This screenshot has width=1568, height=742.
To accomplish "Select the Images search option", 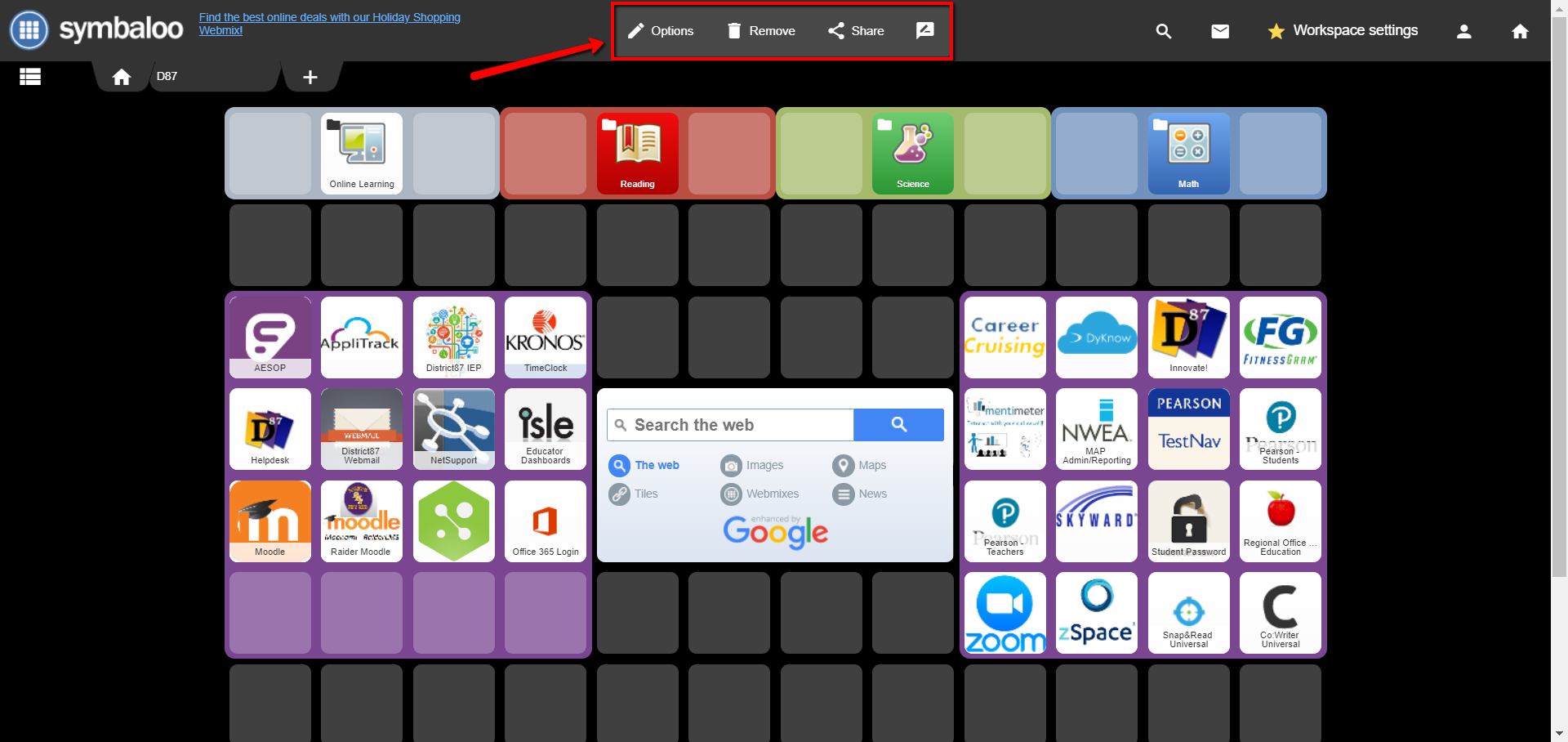I will click(752, 466).
